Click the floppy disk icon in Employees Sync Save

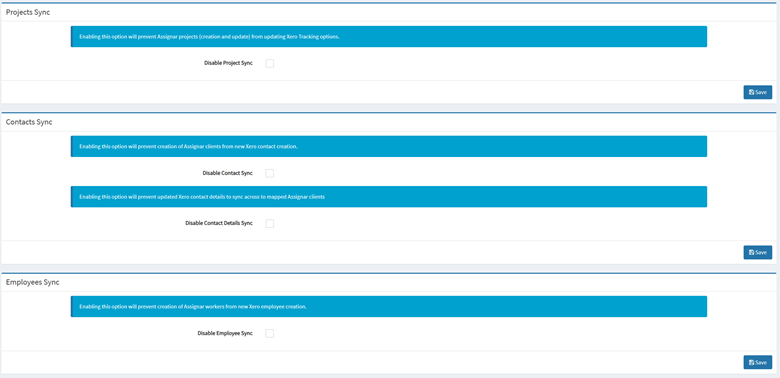click(752, 363)
